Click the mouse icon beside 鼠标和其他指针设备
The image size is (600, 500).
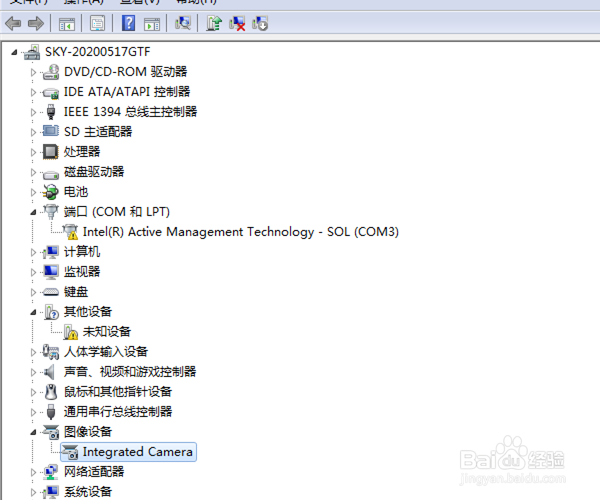(x=51, y=392)
